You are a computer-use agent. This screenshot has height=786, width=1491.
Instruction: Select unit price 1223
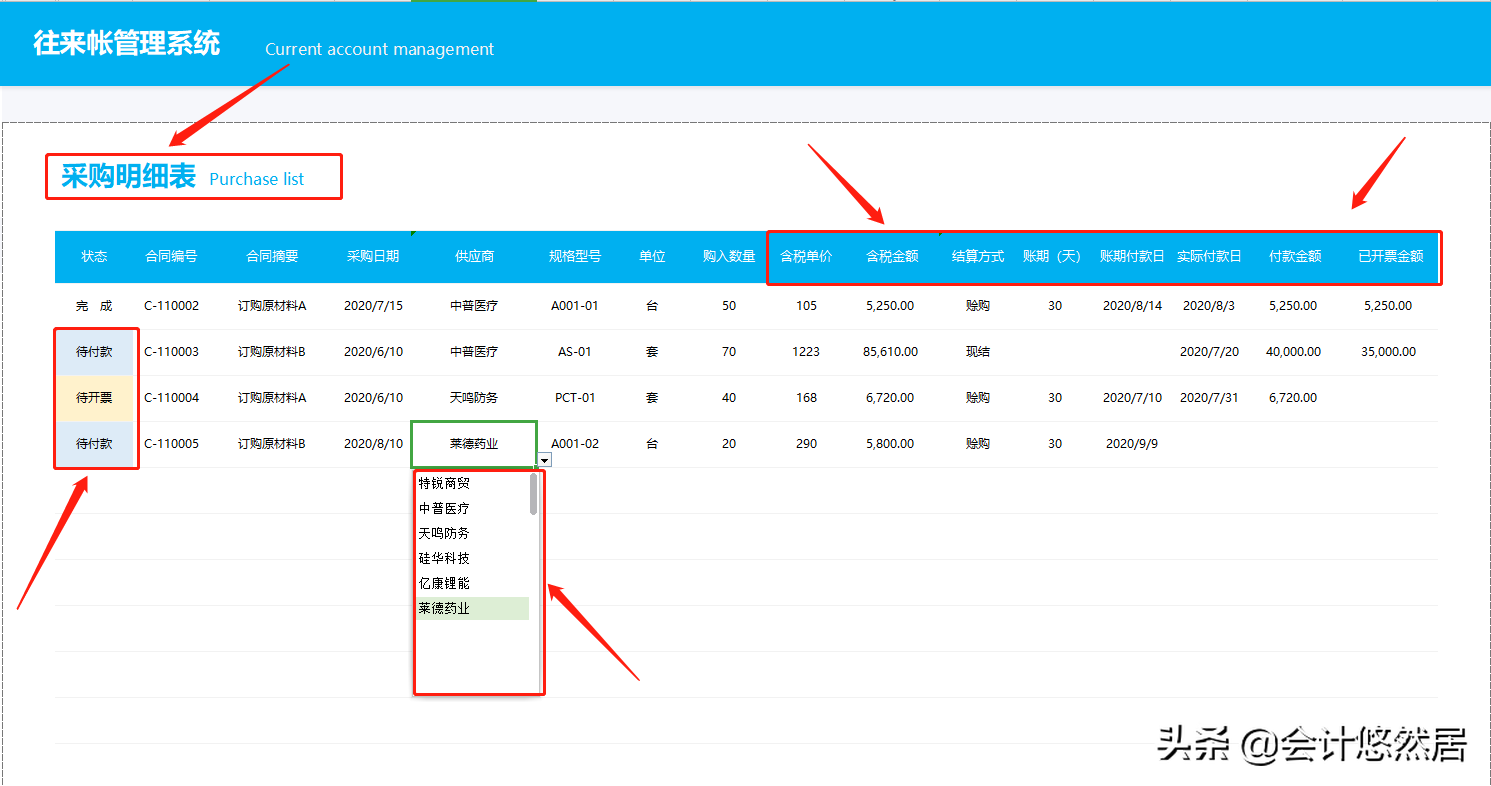[x=806, y=352]
